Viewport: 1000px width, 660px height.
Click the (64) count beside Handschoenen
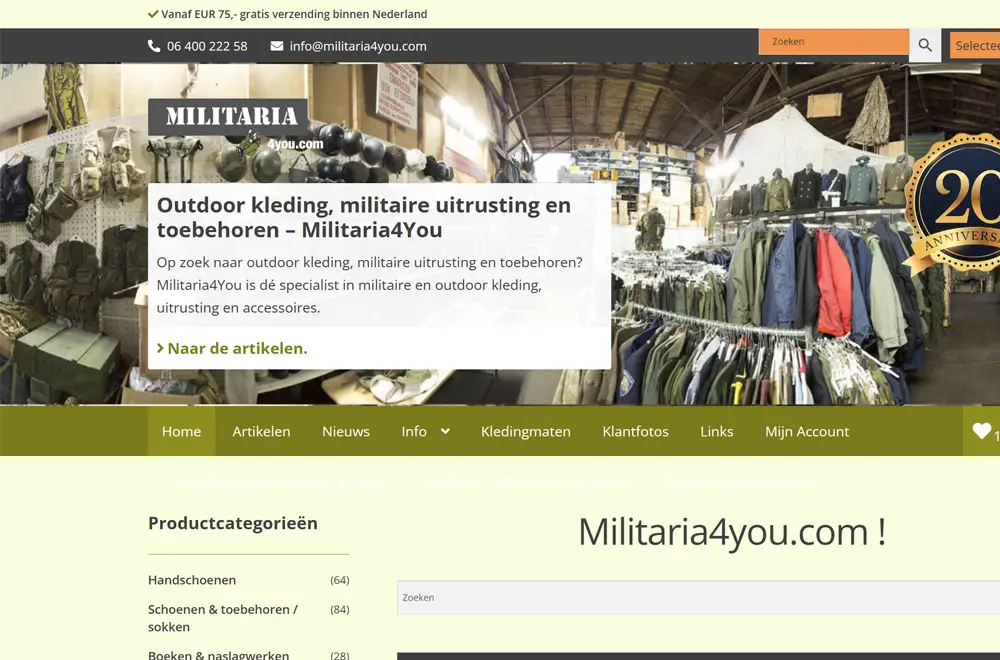tap(340, 580)
